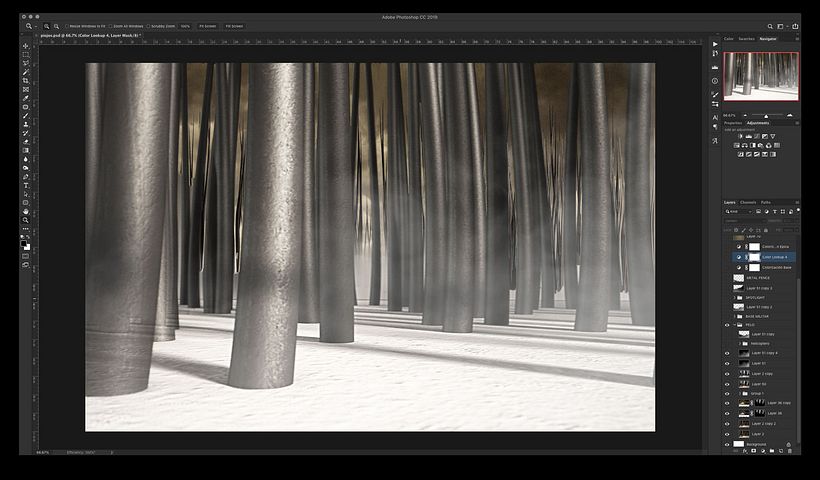
Task: Select the Lasso tool in toolbar
Action: pyautogui.click(x=26, y=63)
